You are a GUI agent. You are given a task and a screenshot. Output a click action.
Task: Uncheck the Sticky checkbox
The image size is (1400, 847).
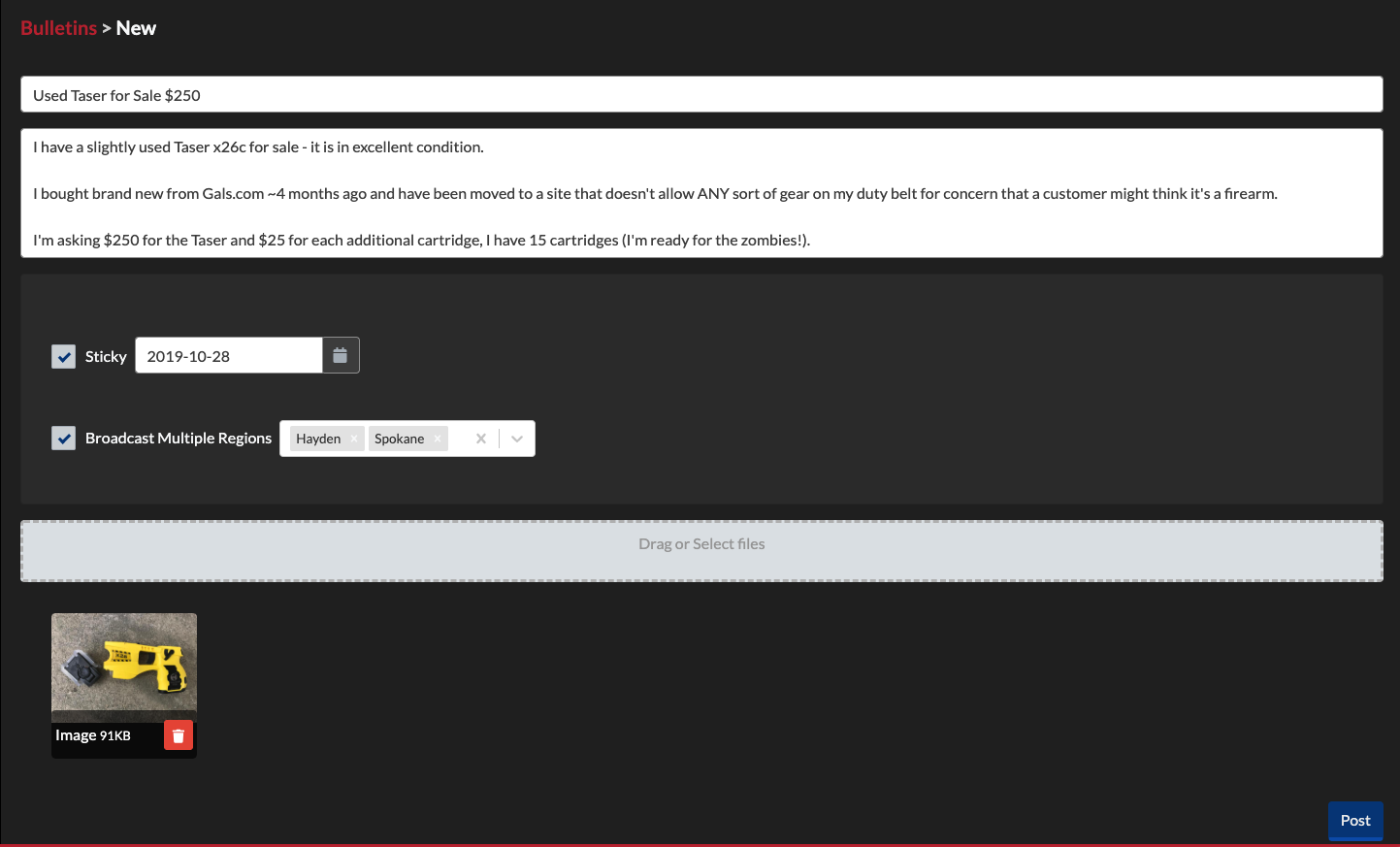(63, 356)
